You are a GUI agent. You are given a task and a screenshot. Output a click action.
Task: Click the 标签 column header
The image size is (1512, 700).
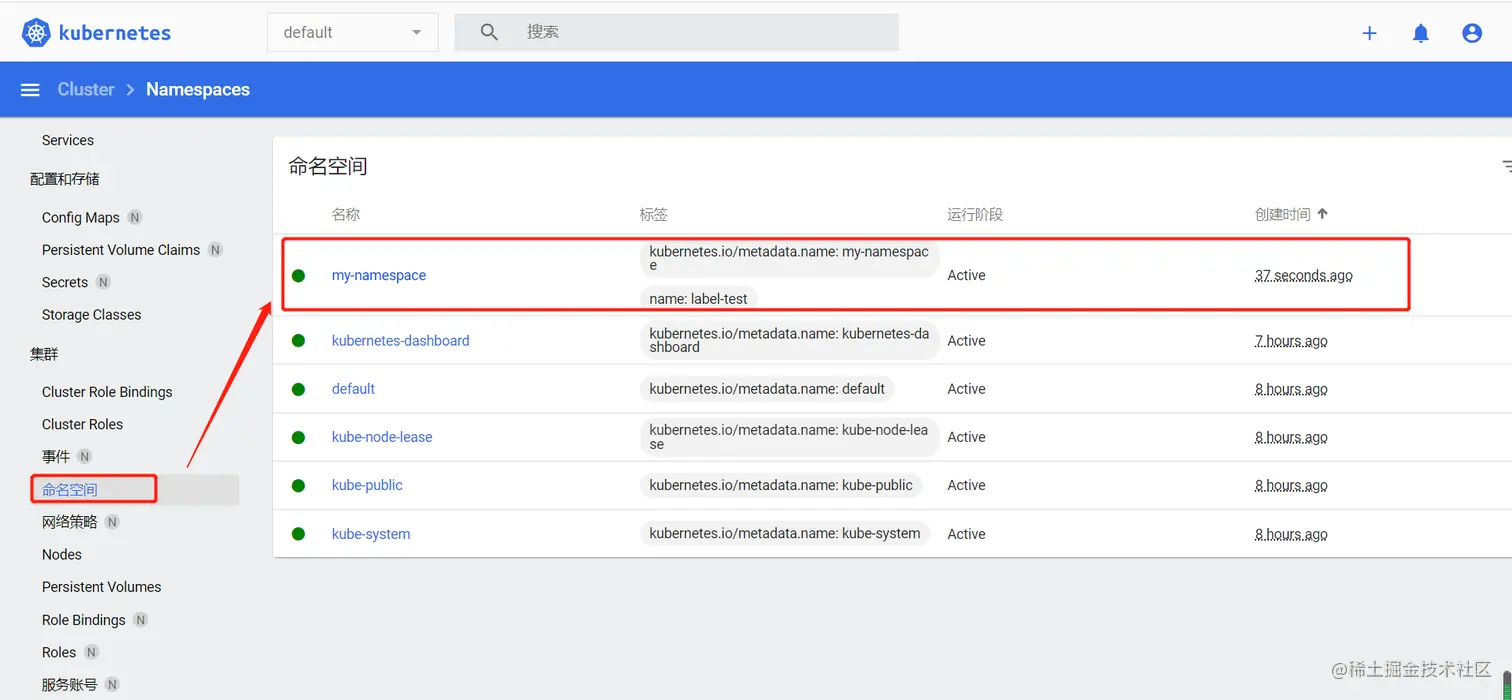pyautogui.click(x=654, y=215)
